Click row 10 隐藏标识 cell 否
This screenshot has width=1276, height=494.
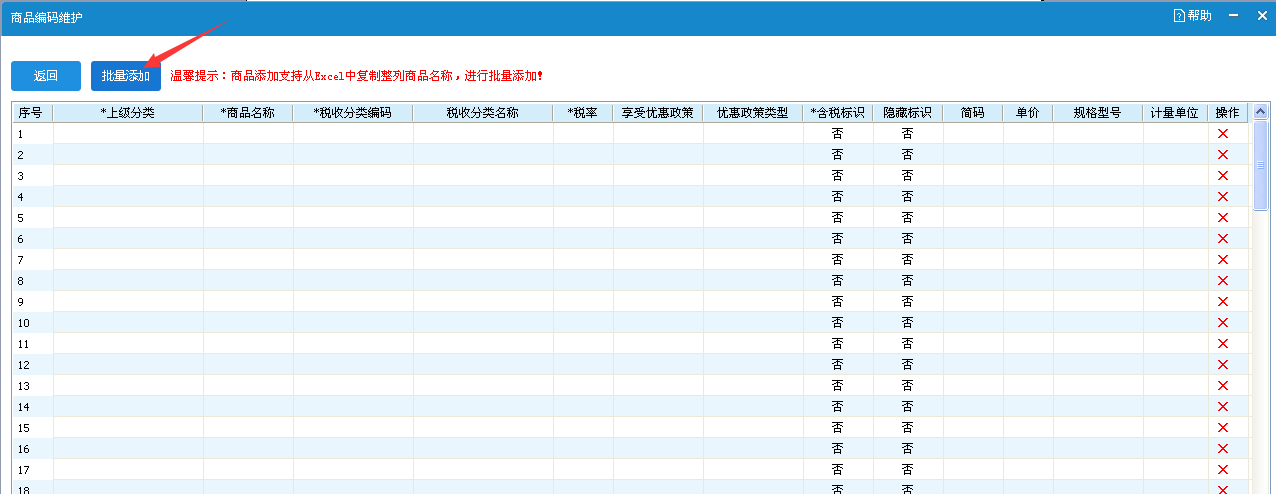point(908,323)
